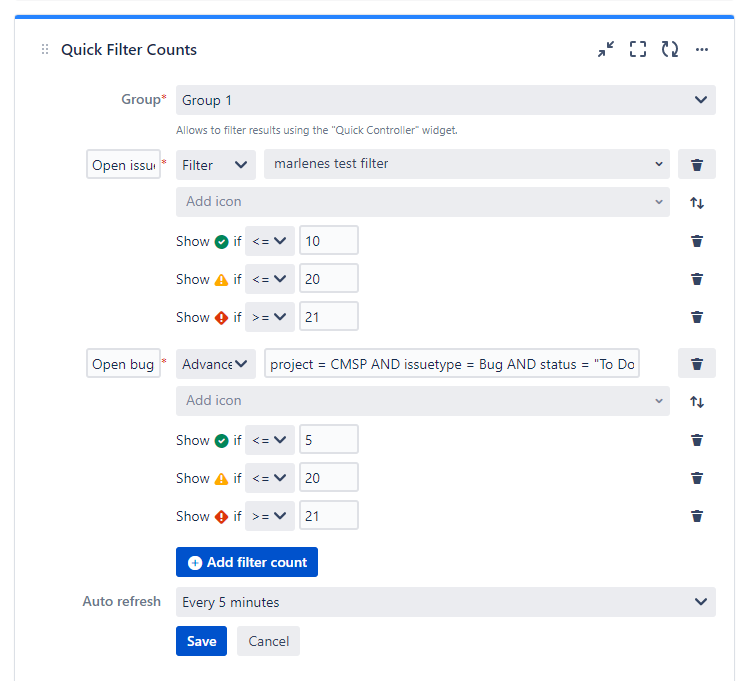Click the minimize gadget arrows icon

tap(606, 49)
